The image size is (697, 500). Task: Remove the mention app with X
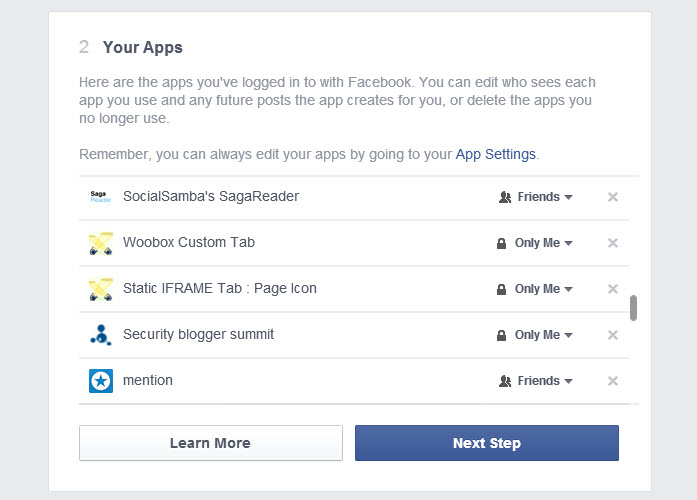point(613,381)
